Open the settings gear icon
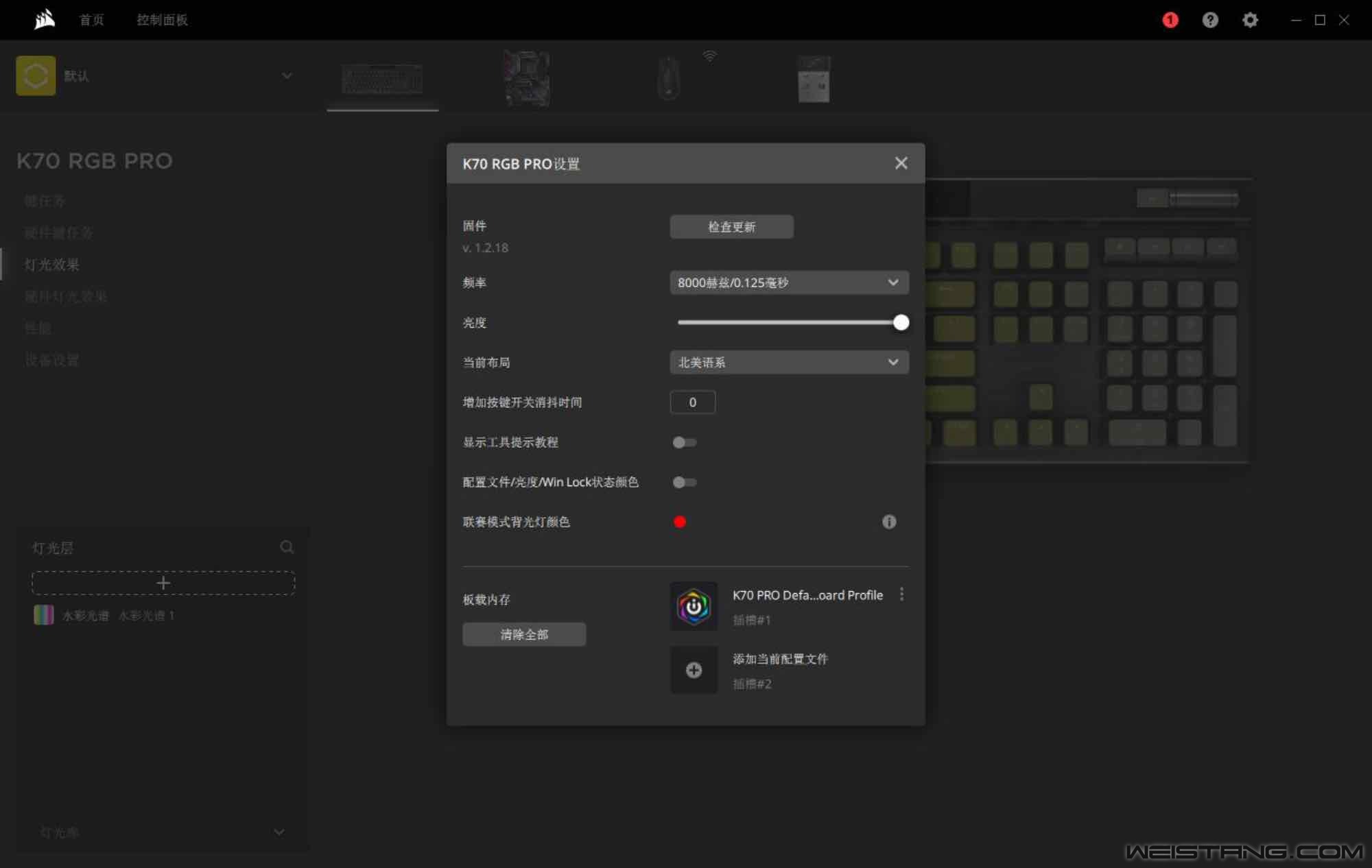 click(x=1250, y=20)
